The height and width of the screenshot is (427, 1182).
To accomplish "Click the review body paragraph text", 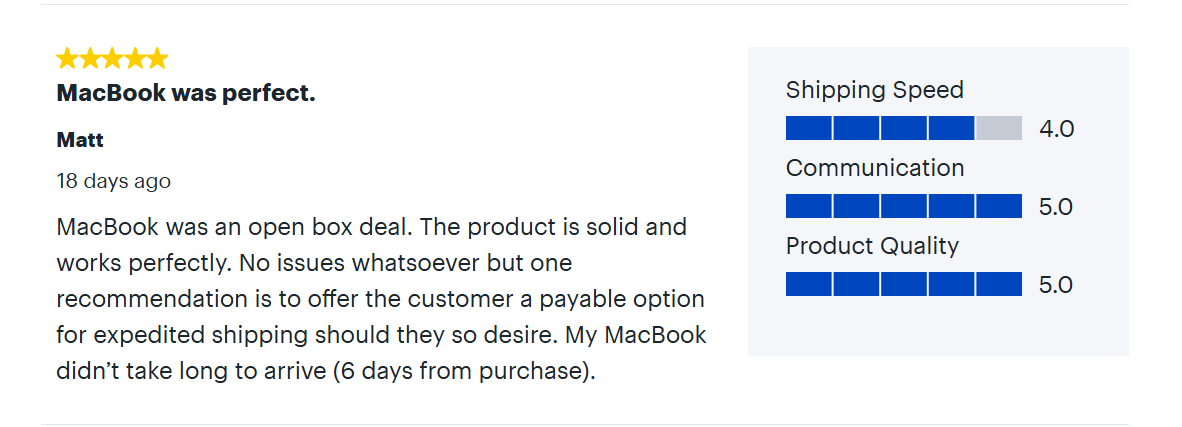I will [x=380, y=299].
